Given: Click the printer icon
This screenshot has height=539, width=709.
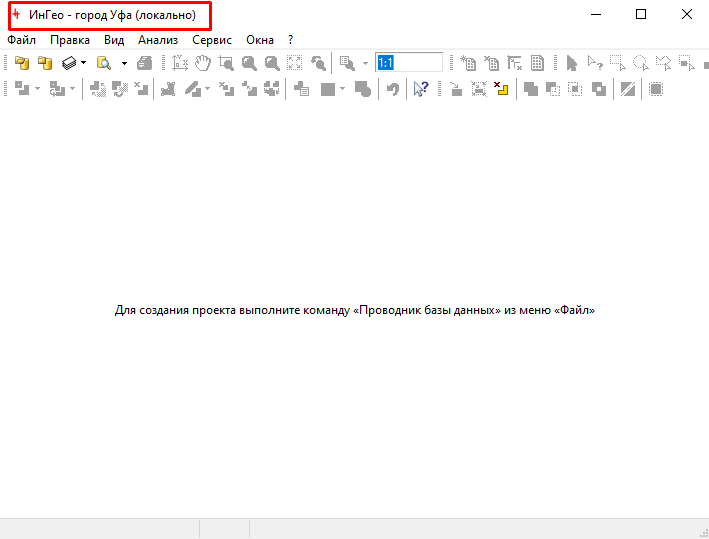Looking at the screenshot, I should point(145,63).
